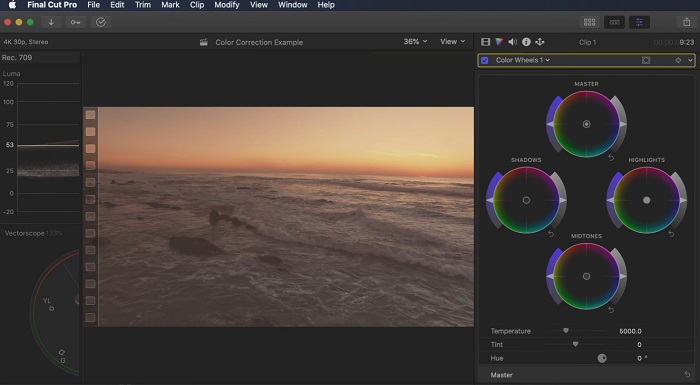Screen dimensions: 700x385
Task: Click the shape mask icon on Color Wheels 1
Action: tap(646, 60)
